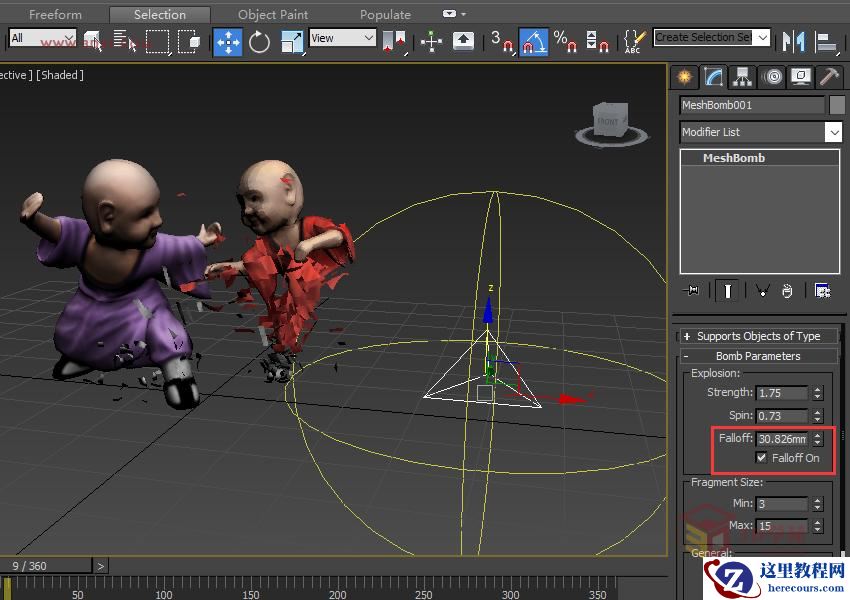850x600 pixels.
Task: Open the Utilities hammer panel
Action: tap(829, 77)
